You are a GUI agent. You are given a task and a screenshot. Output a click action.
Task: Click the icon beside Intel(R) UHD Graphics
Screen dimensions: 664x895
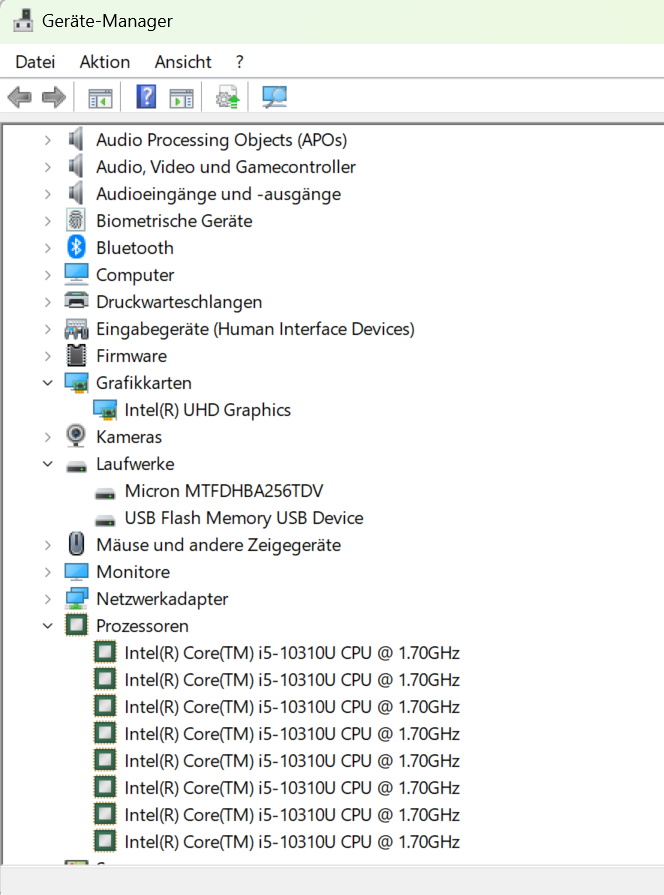click(104, 410)
